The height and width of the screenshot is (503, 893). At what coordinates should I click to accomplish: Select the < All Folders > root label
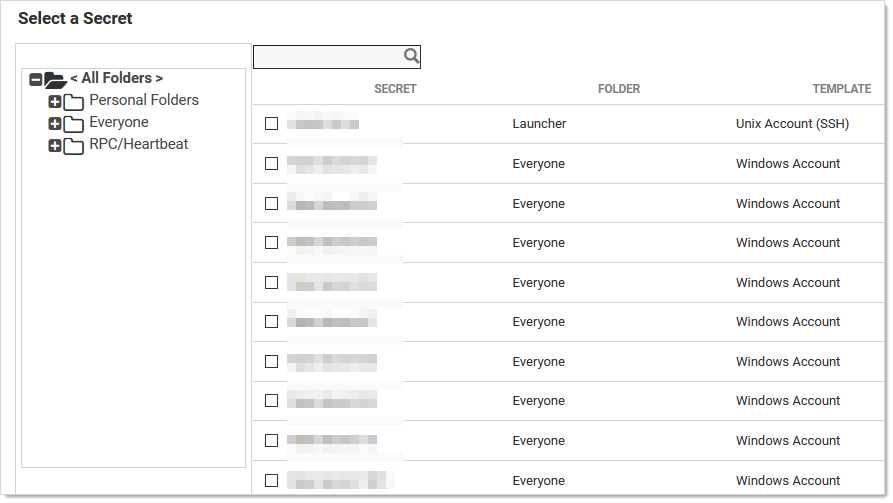click(x=116, y=78)
